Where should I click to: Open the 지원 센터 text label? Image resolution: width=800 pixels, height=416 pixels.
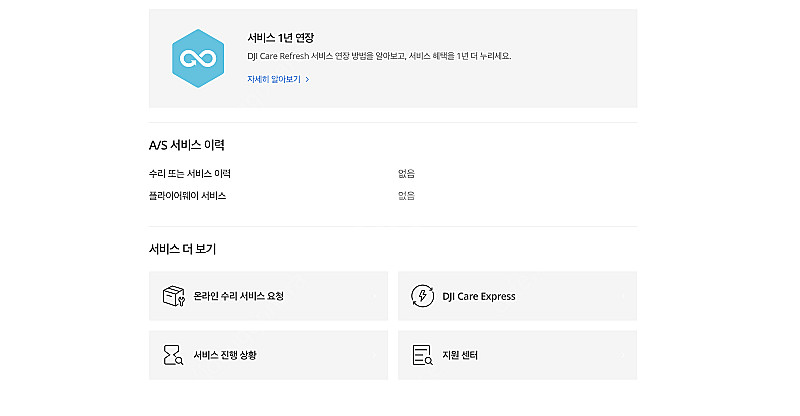tap(460, 355)
